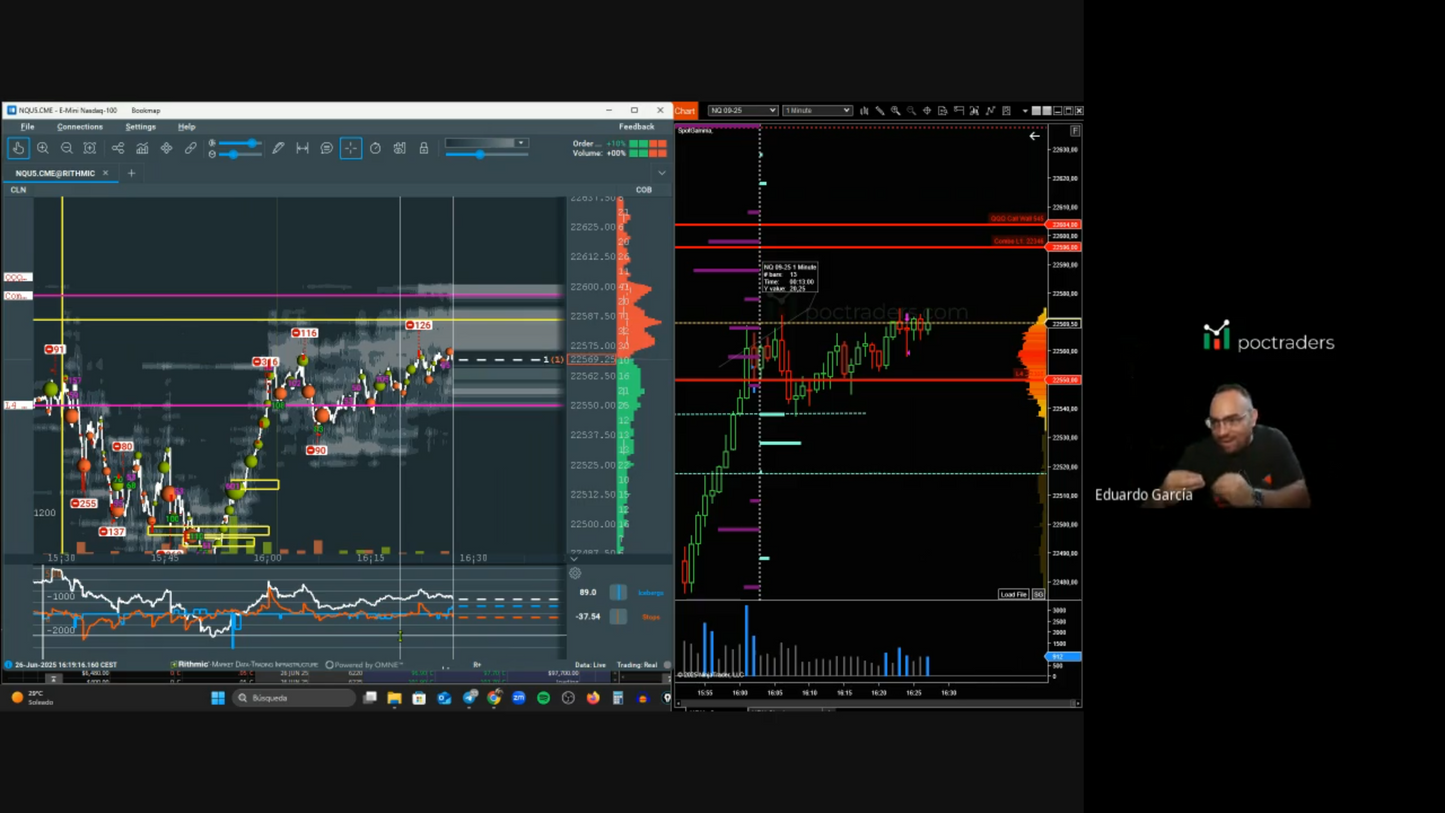The image size is (1445, 813).
Task: Click the plus button to add a new tab
Action: 130,172
